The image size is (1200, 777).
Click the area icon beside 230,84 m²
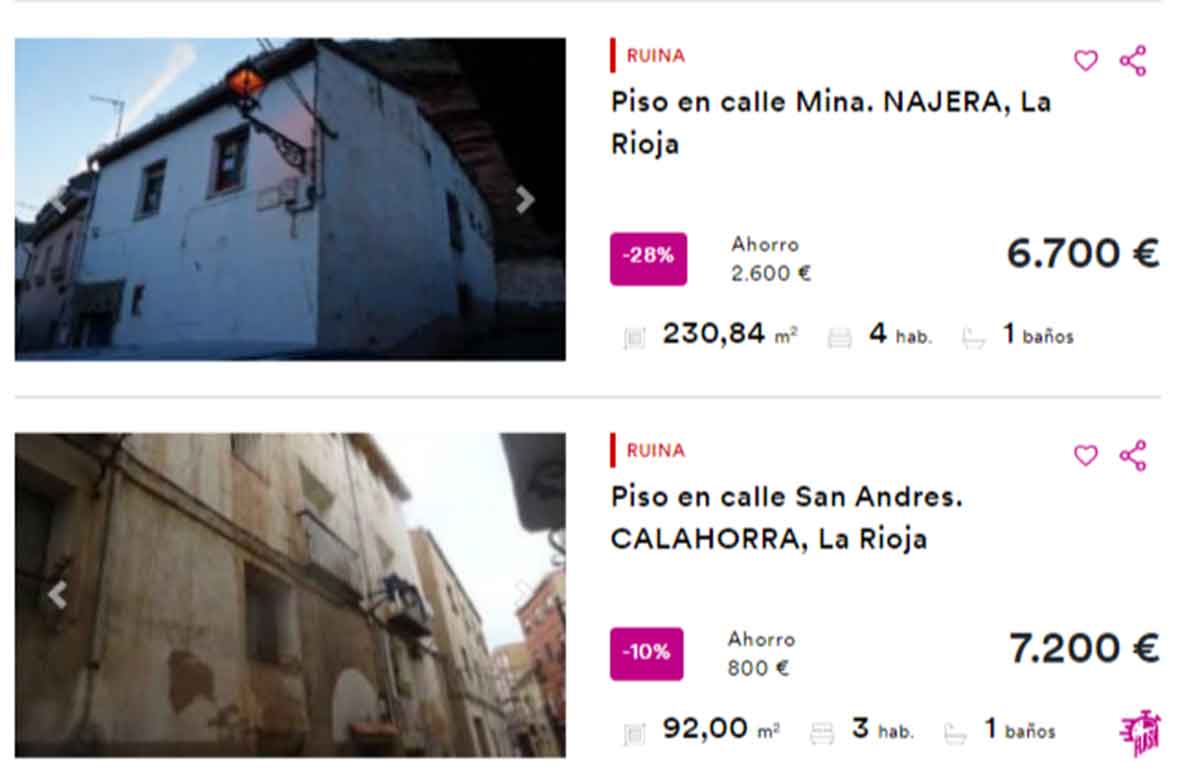click(634, 338)
